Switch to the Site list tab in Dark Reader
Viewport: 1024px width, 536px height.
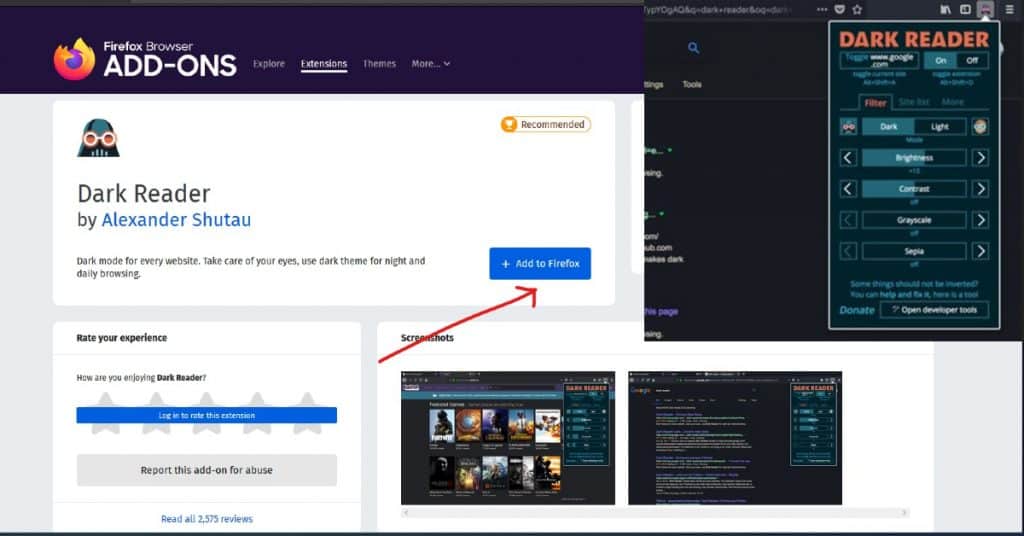click(914, 102)
